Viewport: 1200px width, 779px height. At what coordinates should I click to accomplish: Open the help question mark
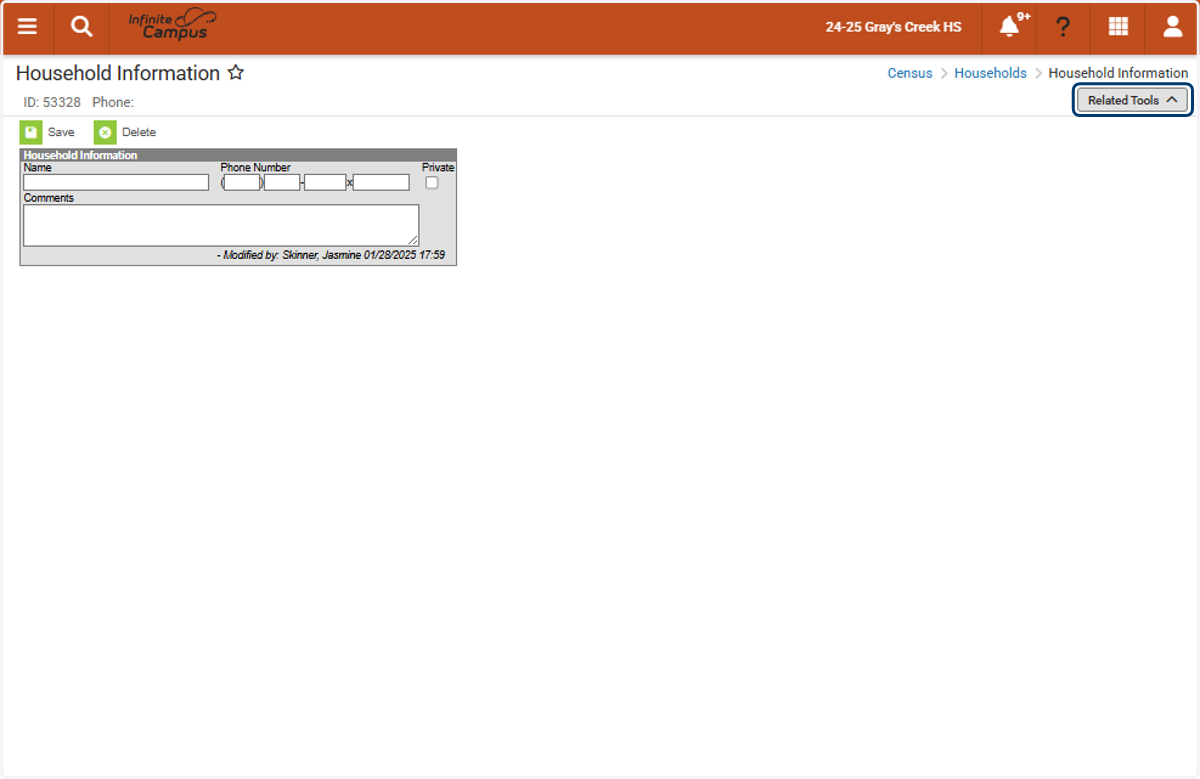click(x=1063, y=27)
